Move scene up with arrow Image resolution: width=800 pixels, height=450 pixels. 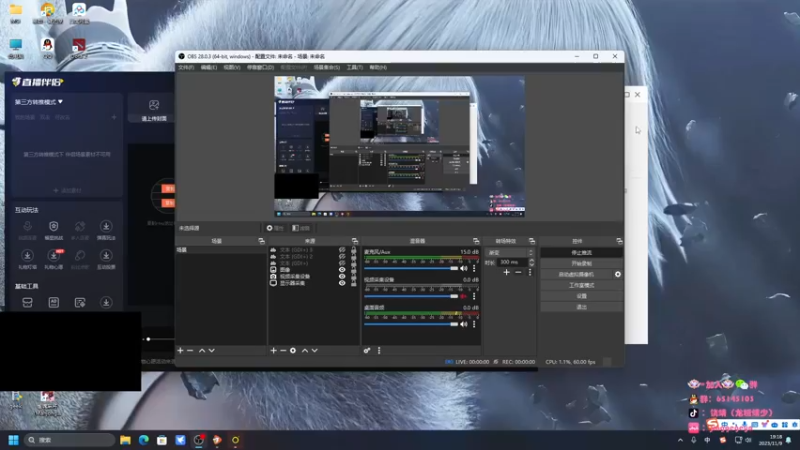point(202,351)
